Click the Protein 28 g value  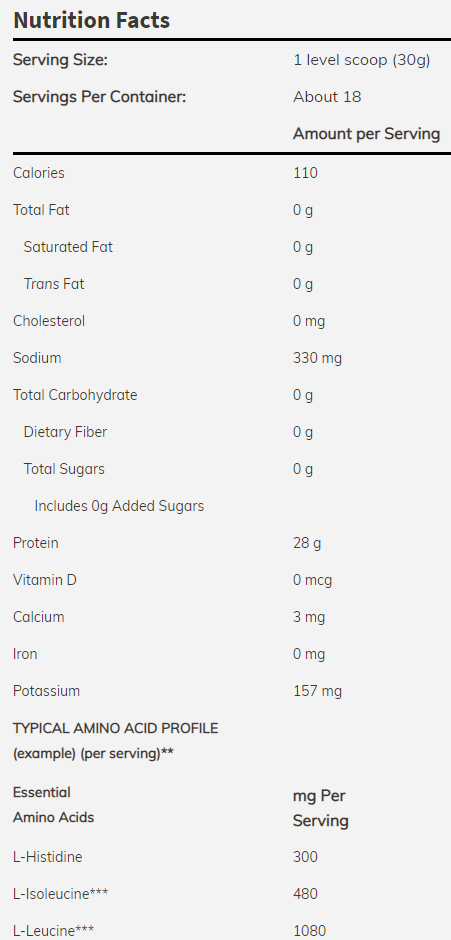[307, 543]
